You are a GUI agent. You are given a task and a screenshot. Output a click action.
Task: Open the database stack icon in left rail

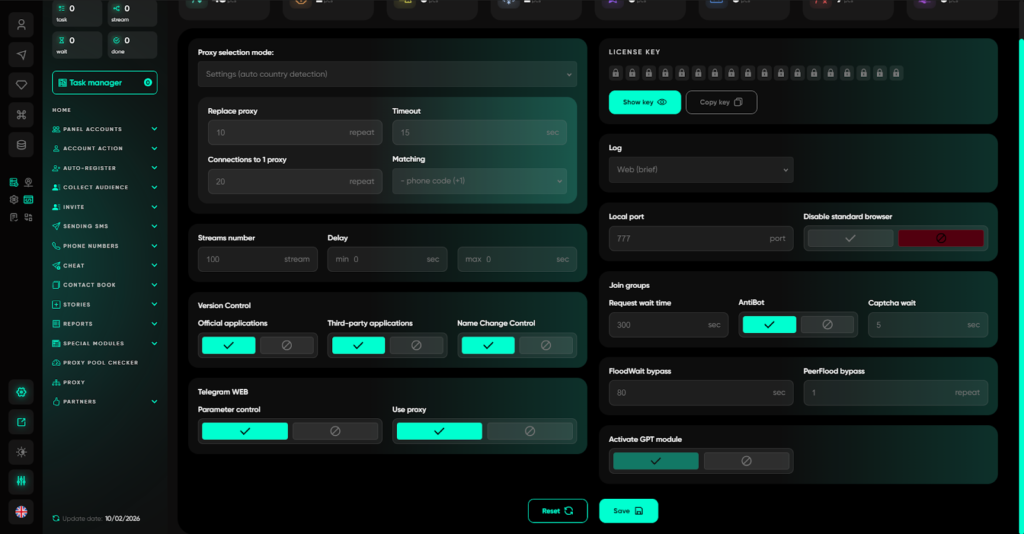coord(21,145)
